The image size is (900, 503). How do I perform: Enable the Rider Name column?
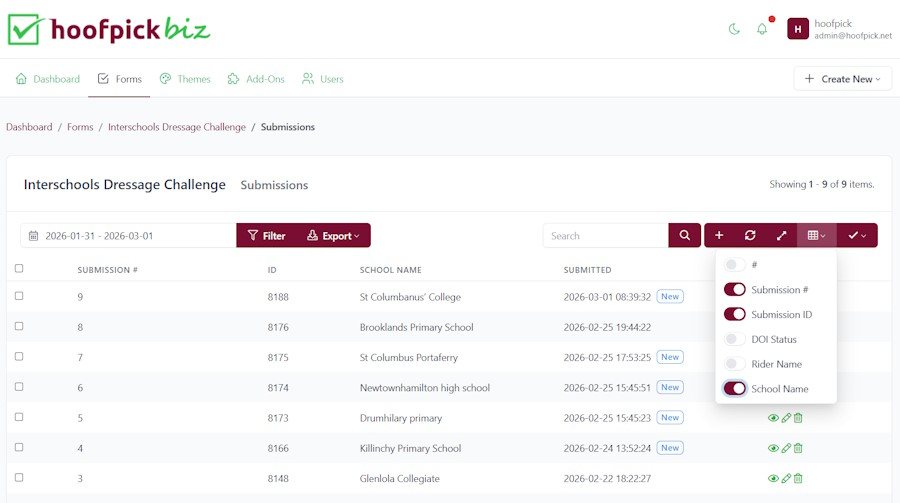[735, 364]
